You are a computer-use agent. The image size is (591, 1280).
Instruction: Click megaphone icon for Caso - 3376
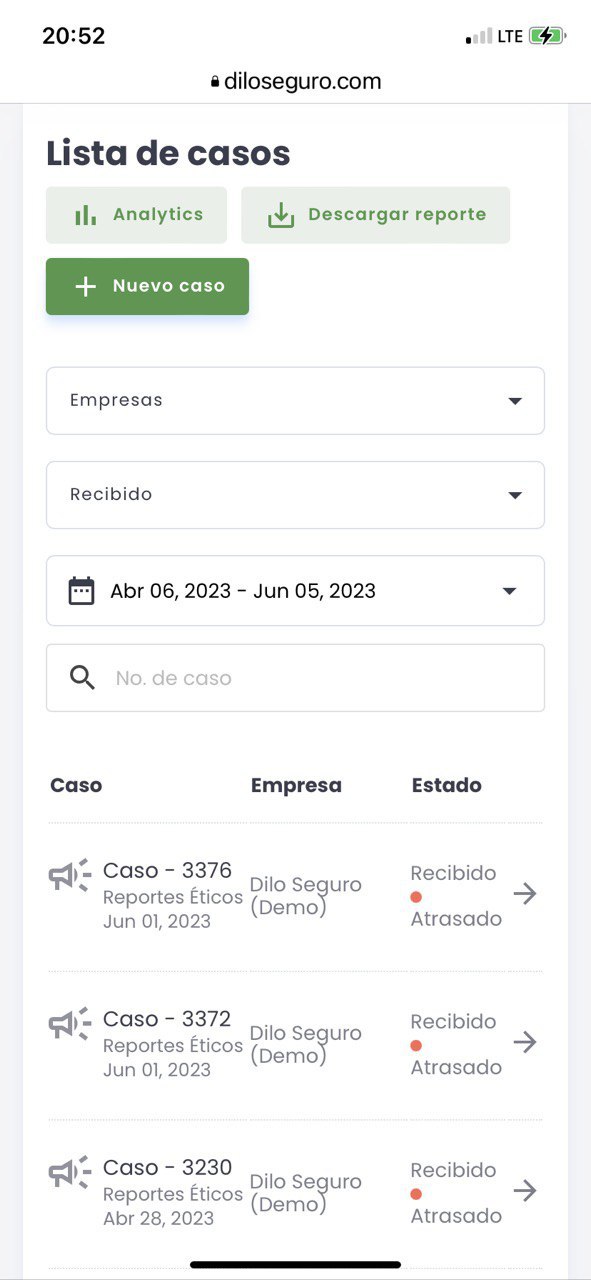[x=70, y=875]
